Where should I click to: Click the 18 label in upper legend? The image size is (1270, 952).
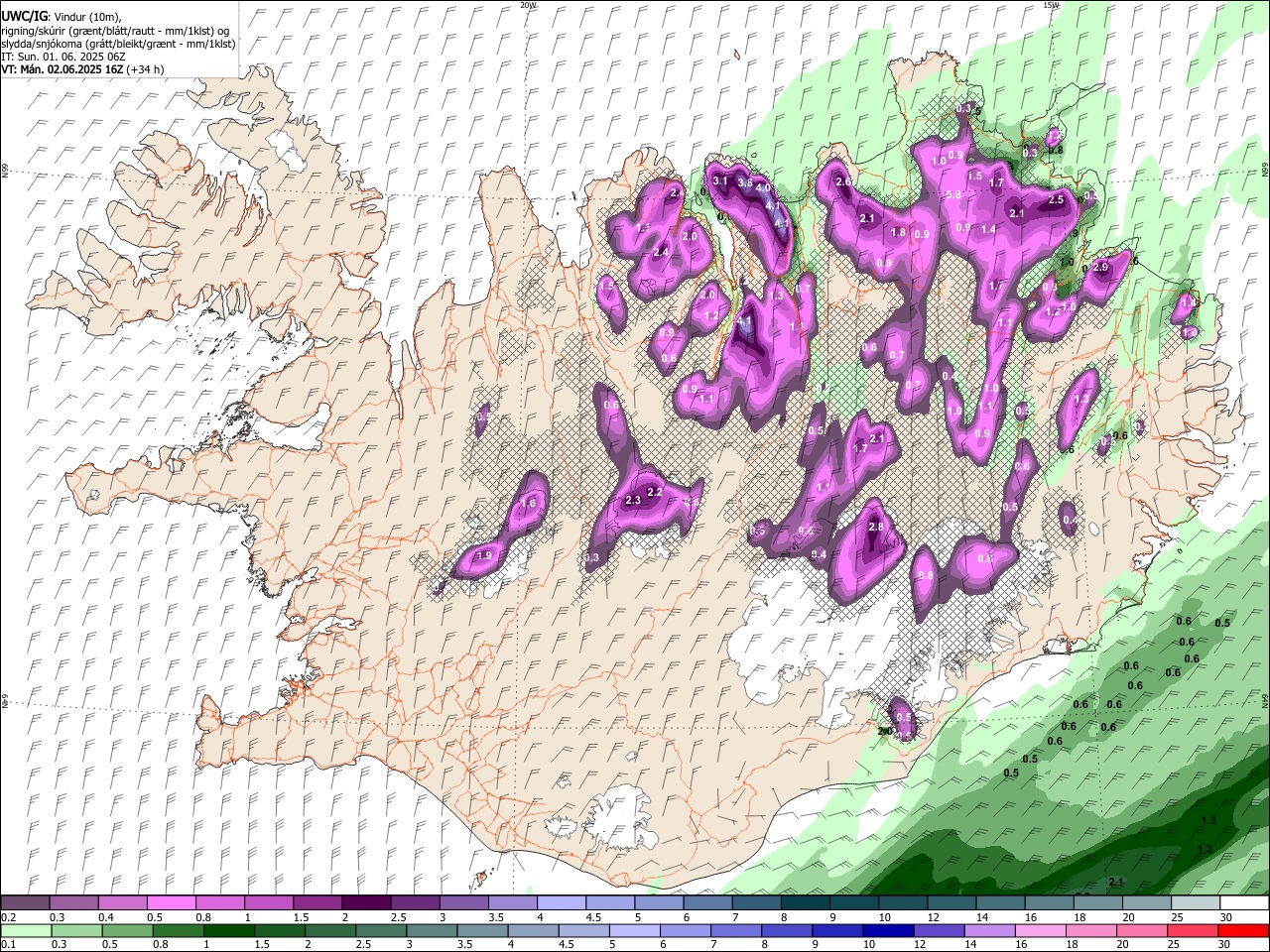(x=1079, y=917)
